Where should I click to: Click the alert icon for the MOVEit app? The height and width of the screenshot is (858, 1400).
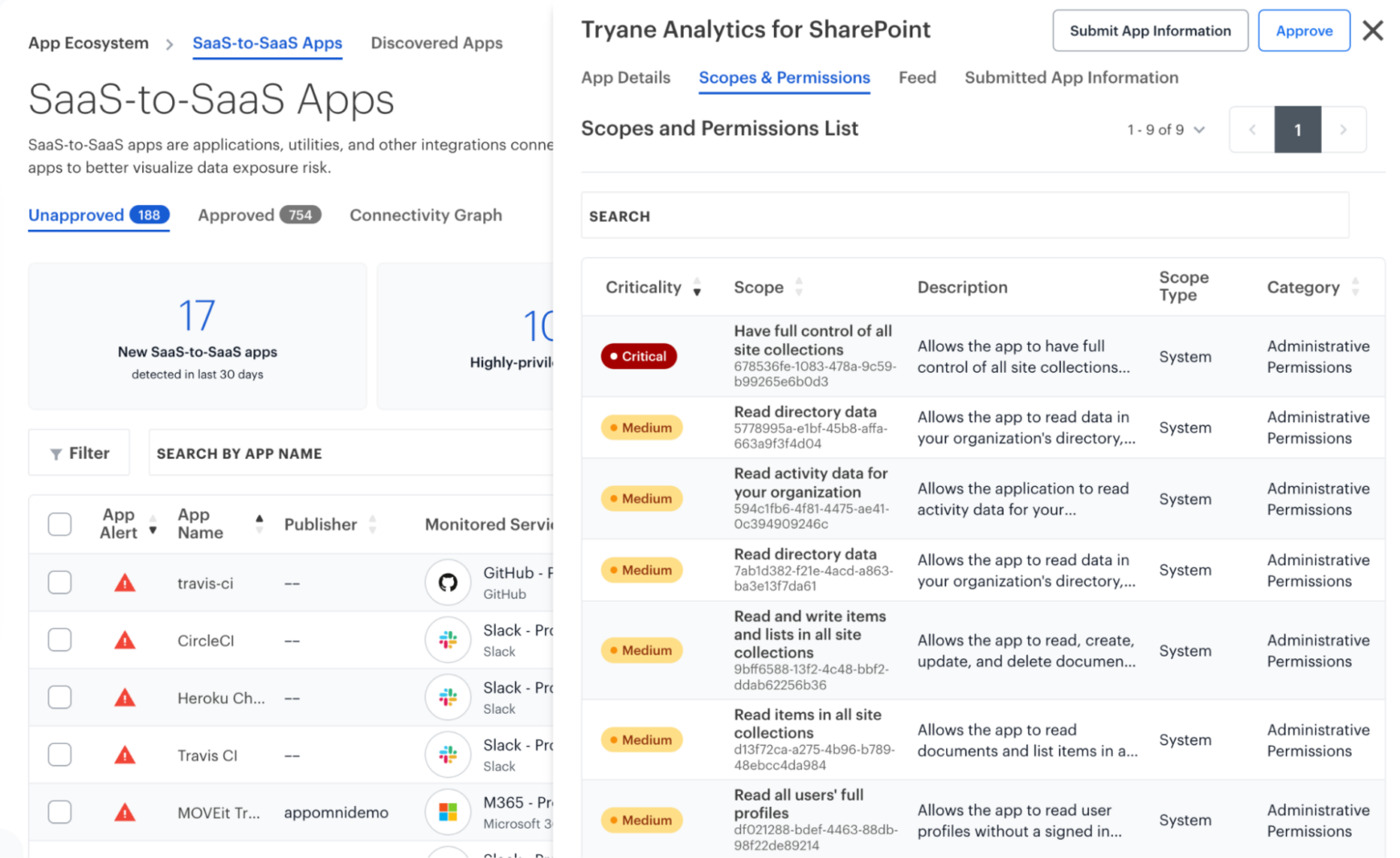pyautogui.click(x=125, y=811)
